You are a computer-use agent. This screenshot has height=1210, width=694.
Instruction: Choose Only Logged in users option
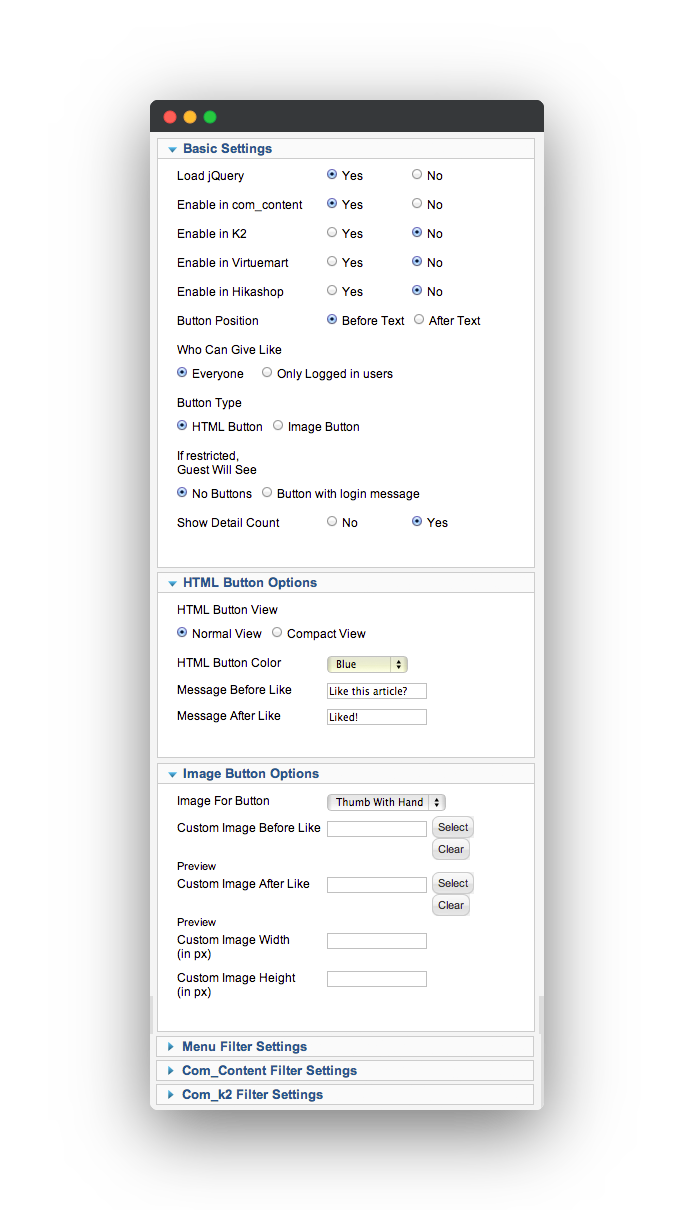click(x=267, y=373)
